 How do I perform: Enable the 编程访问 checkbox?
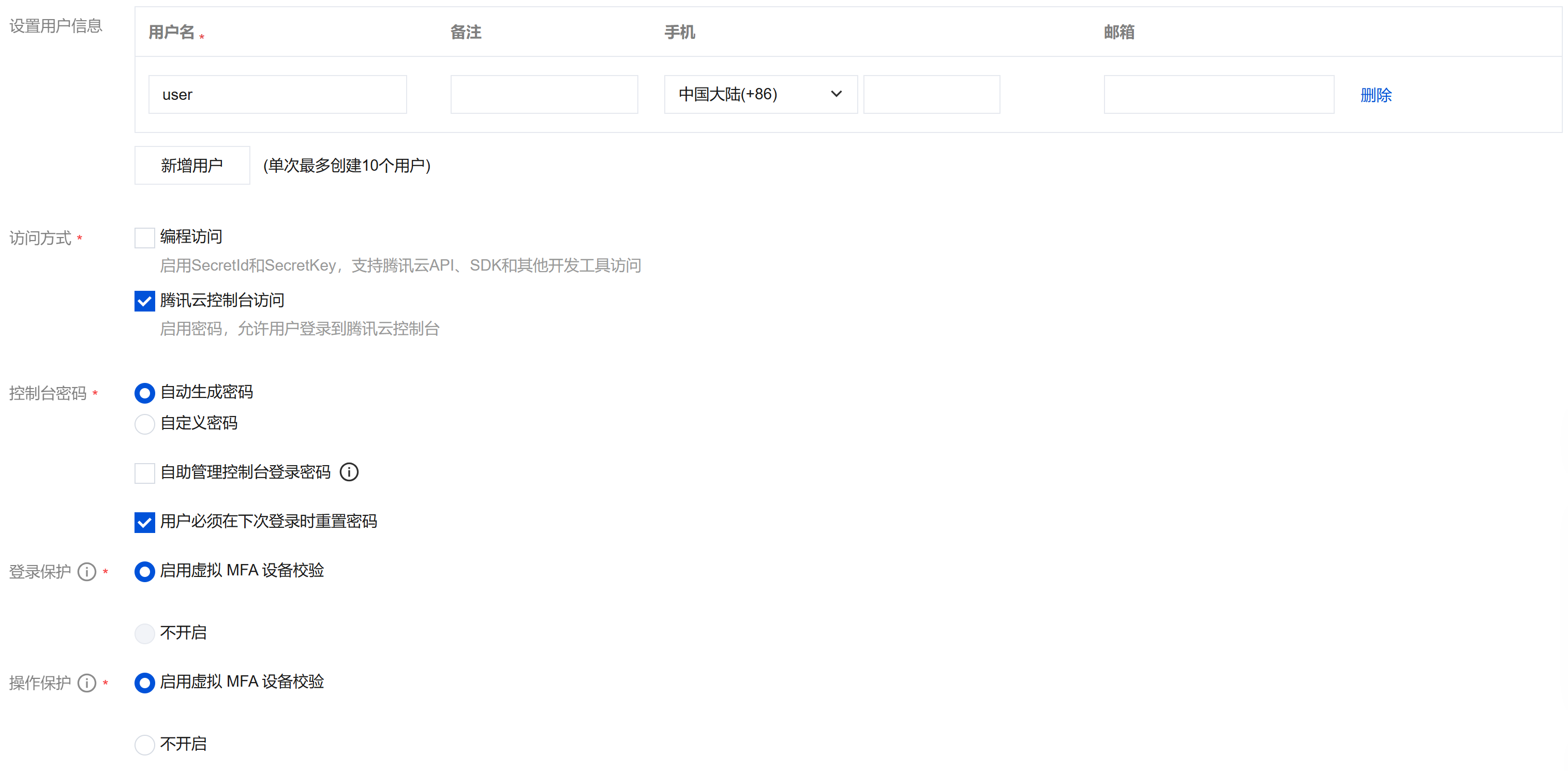coord(144,238)
